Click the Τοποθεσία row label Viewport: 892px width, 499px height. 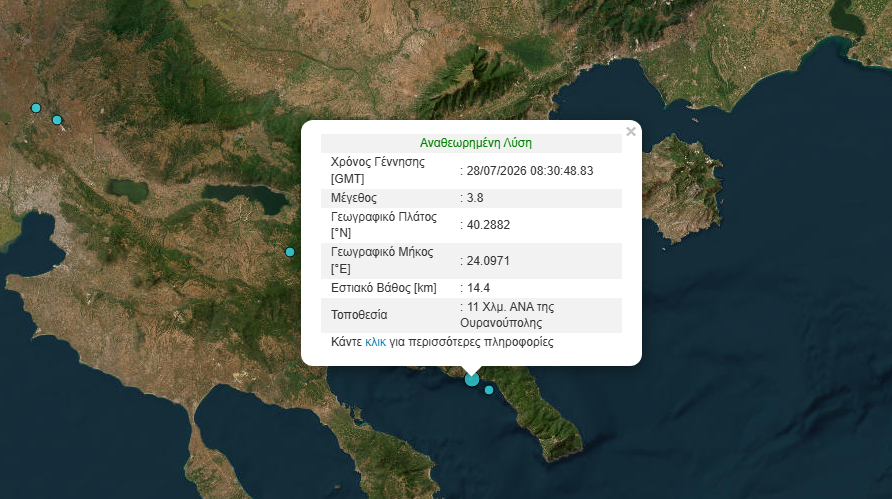pos(359,315)
